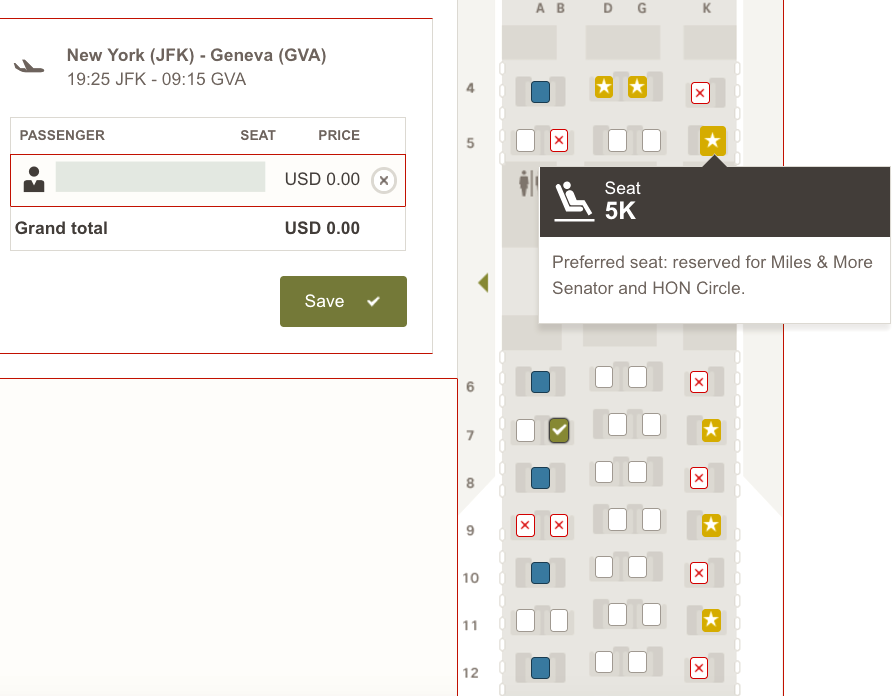Image resolution: width=893 pixels, height=696 pixels.
Task: Click the 'PASSENGER' column header
Action: tap(62, 136)
